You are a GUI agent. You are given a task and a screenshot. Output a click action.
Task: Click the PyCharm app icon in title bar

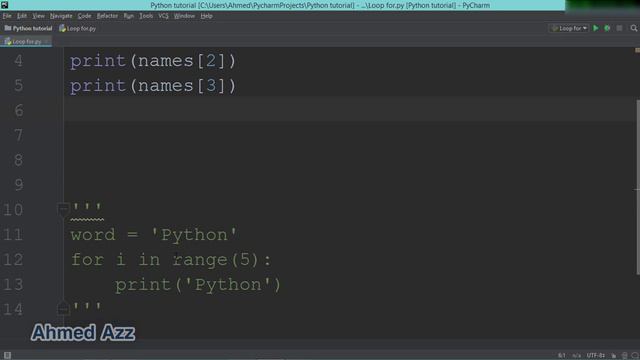point(4,5)
